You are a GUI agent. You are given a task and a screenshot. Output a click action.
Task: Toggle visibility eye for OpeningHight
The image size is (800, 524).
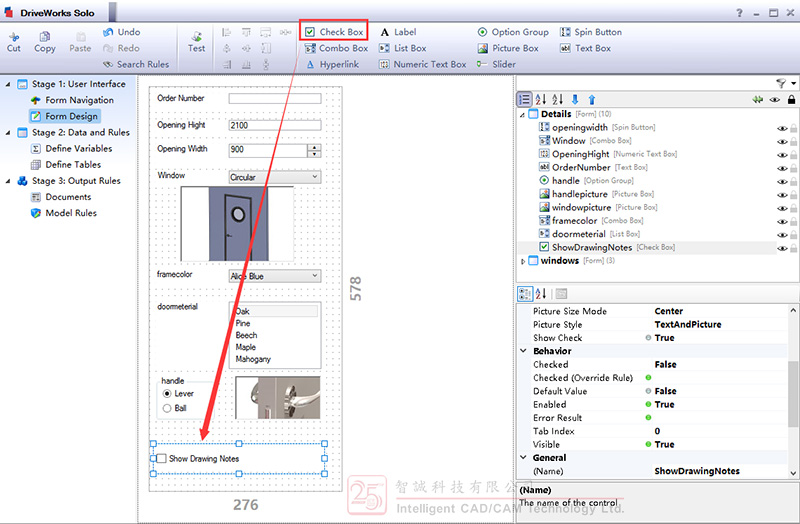(782, 155)
